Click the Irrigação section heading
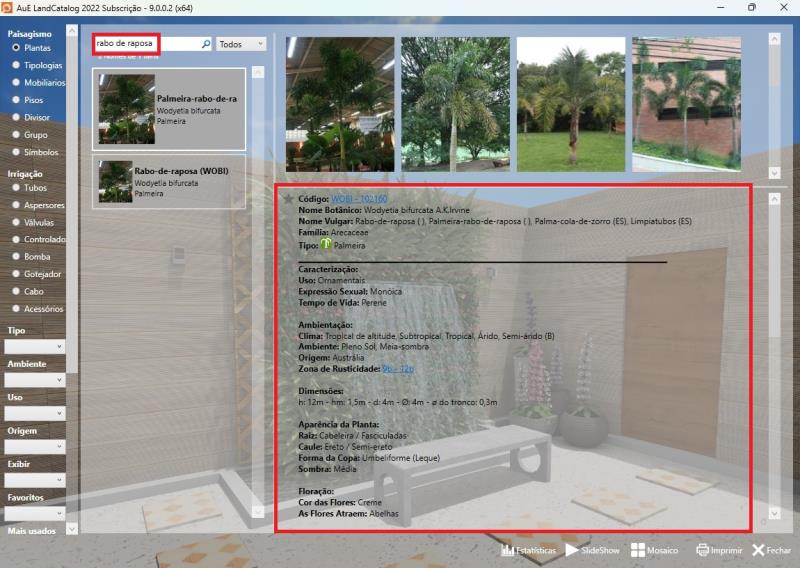Image resolution: width=800 pixels, height=568 pixels. pos(25,174)
